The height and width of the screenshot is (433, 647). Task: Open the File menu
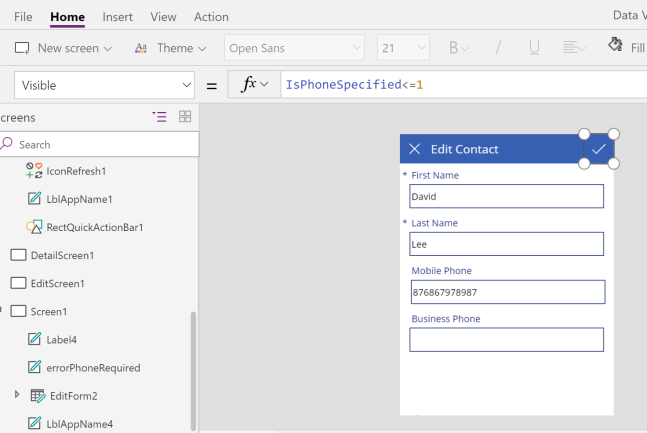(23, 17)
